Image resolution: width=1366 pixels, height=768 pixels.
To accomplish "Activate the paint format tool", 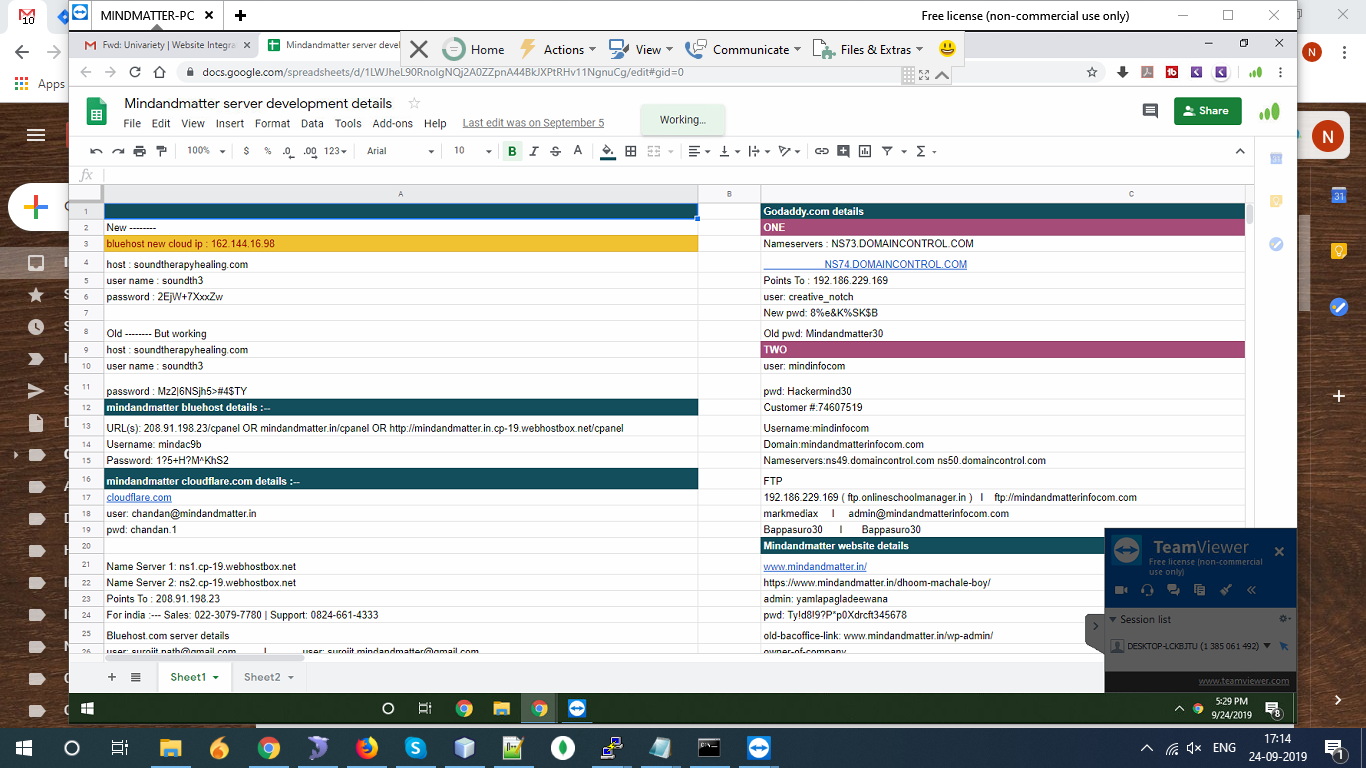I will click(x=162, y=151).
